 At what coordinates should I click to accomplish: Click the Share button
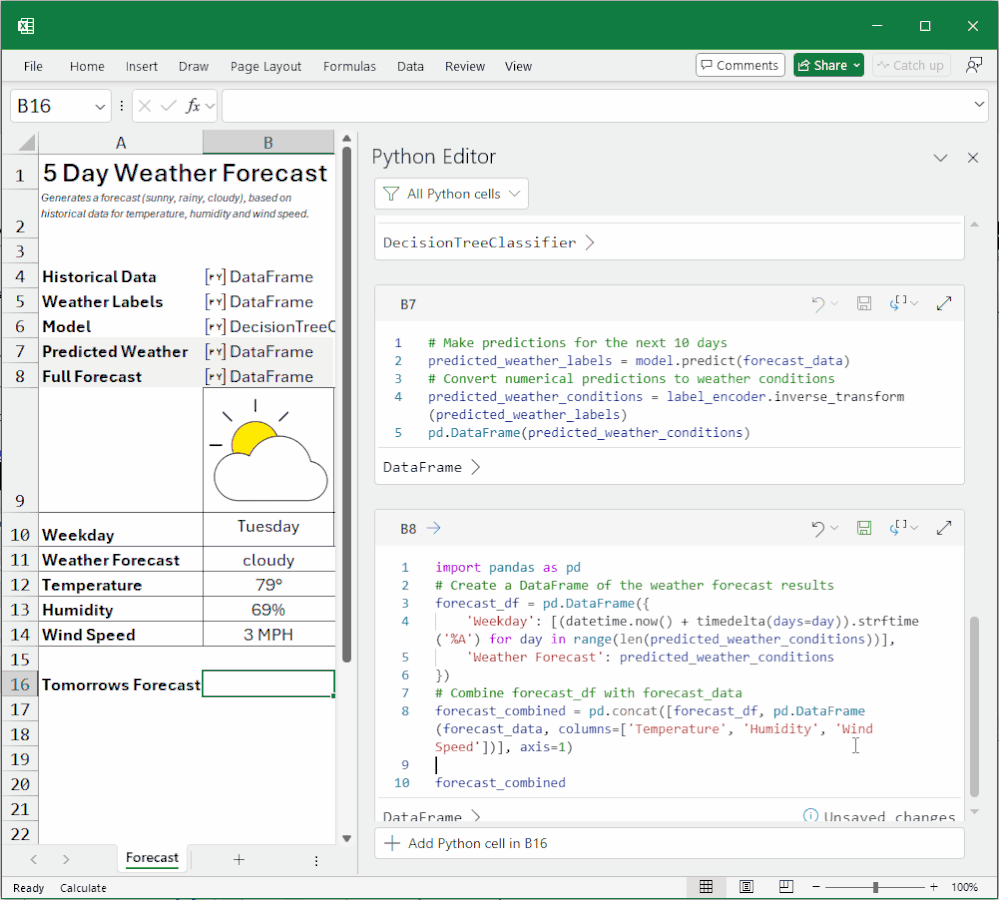click(x=828, y=65)
